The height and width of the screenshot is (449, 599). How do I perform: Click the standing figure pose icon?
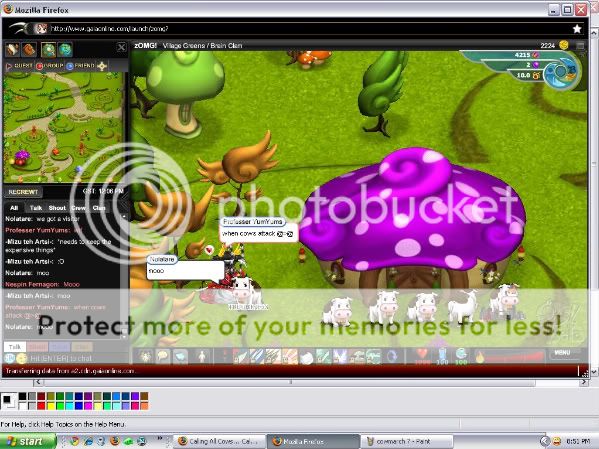(202, 357)
